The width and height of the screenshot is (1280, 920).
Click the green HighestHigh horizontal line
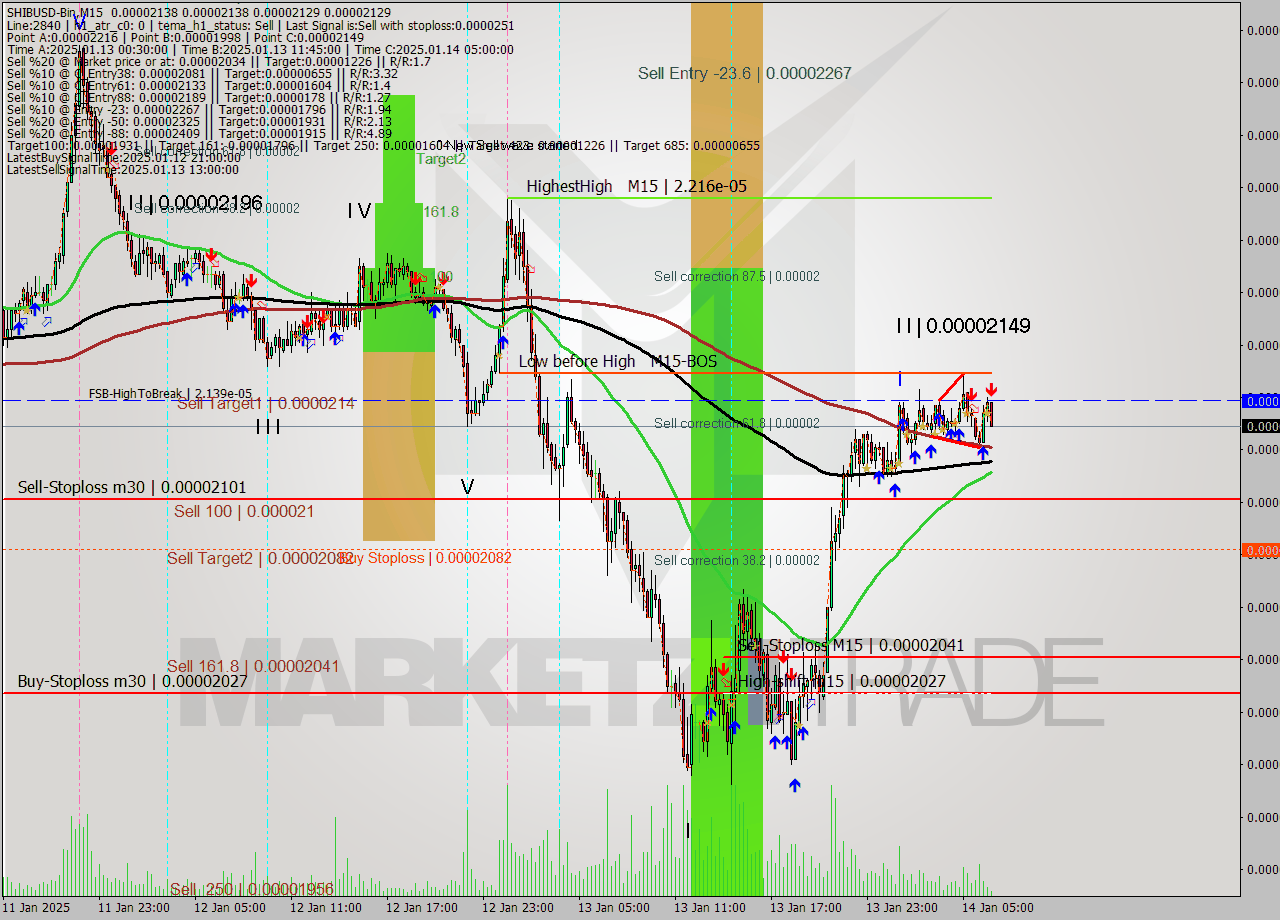click(x=750, y=198)
